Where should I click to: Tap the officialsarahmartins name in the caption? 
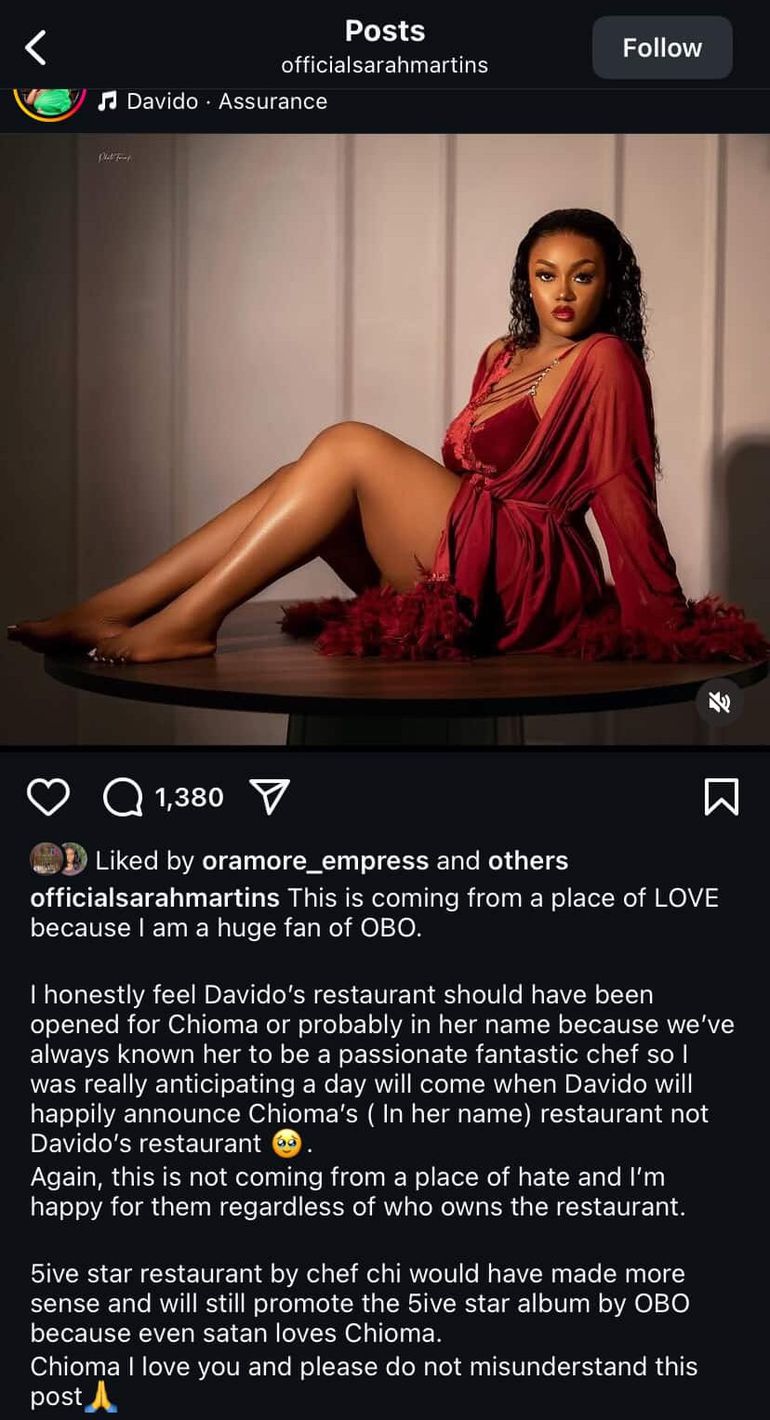point(156,897)
